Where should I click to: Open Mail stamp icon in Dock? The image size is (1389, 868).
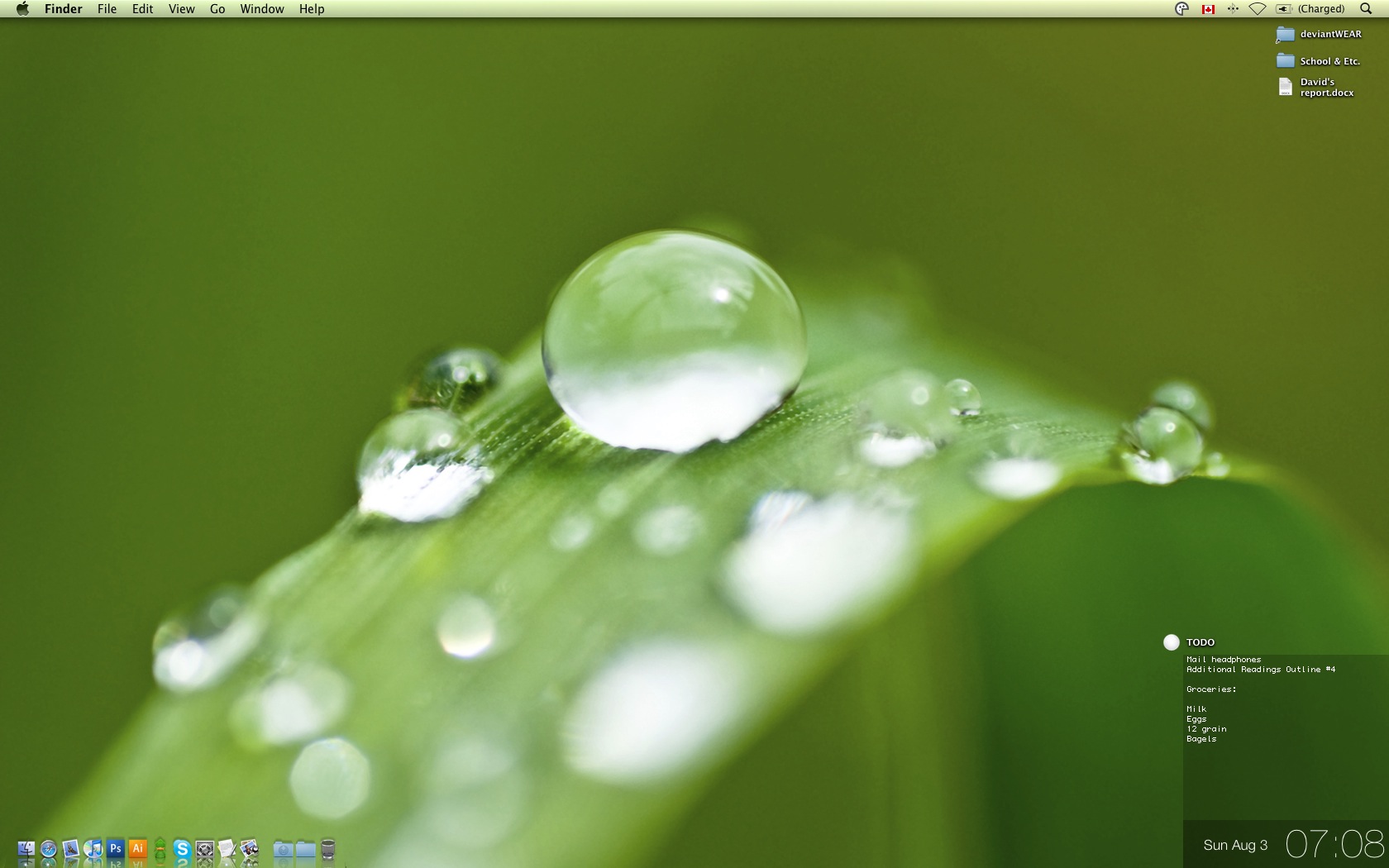(71, 849)
